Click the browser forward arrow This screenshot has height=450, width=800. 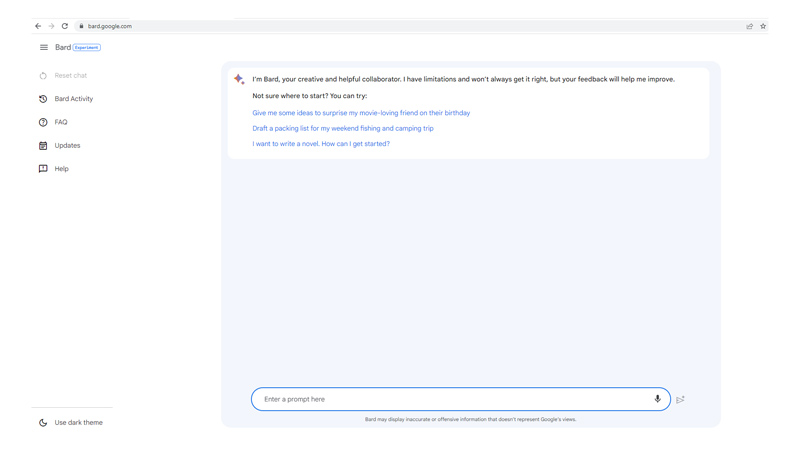tap(52, 26)
